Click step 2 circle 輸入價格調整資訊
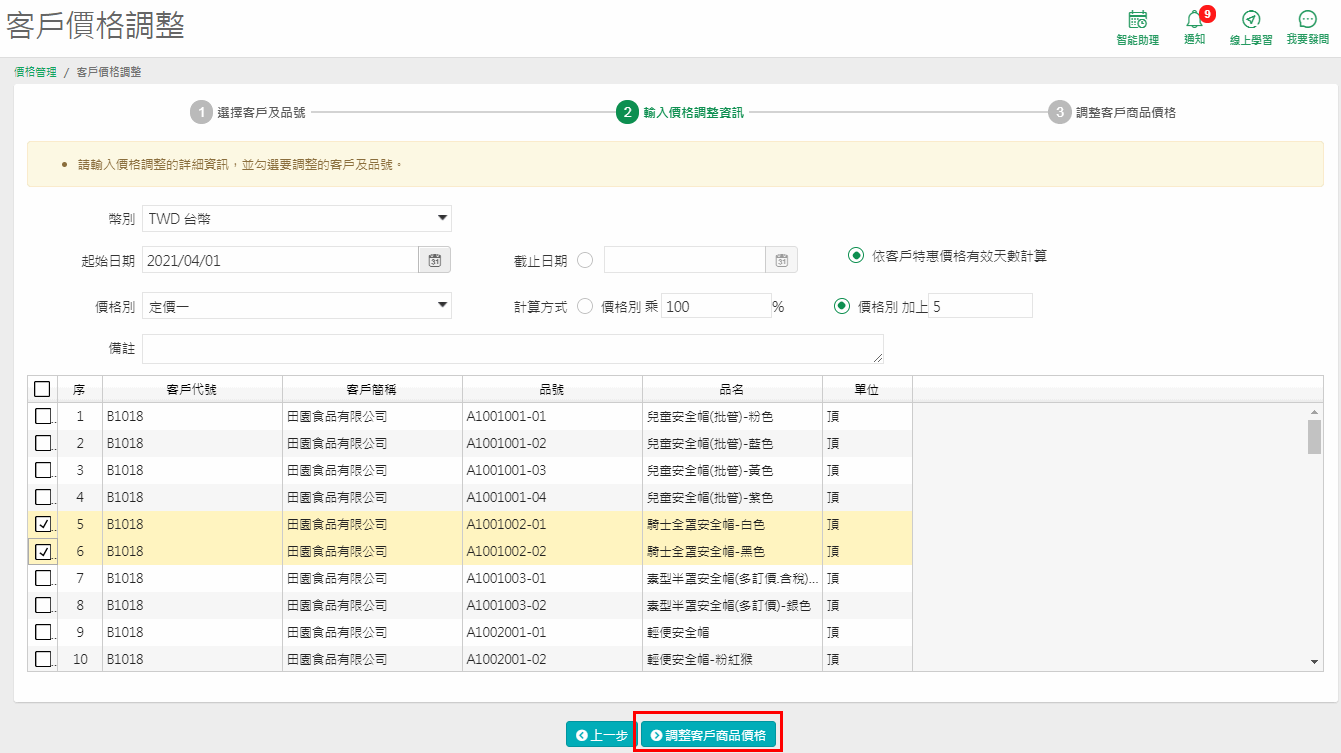 pyautogui.click(x=627, y=112)
